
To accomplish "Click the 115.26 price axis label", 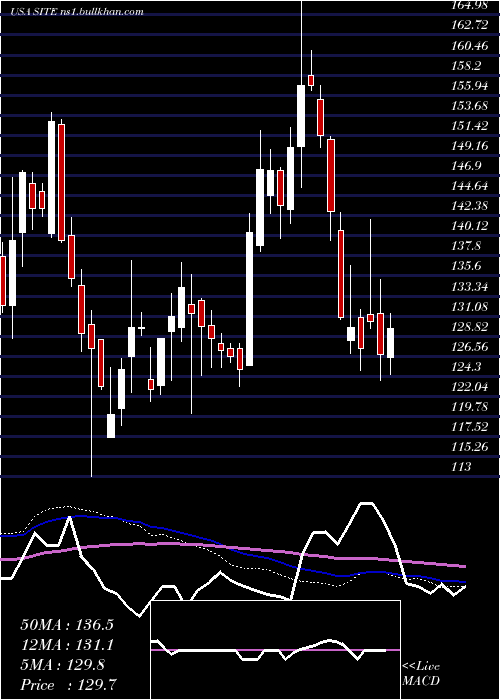I will (x=470, y=447).
